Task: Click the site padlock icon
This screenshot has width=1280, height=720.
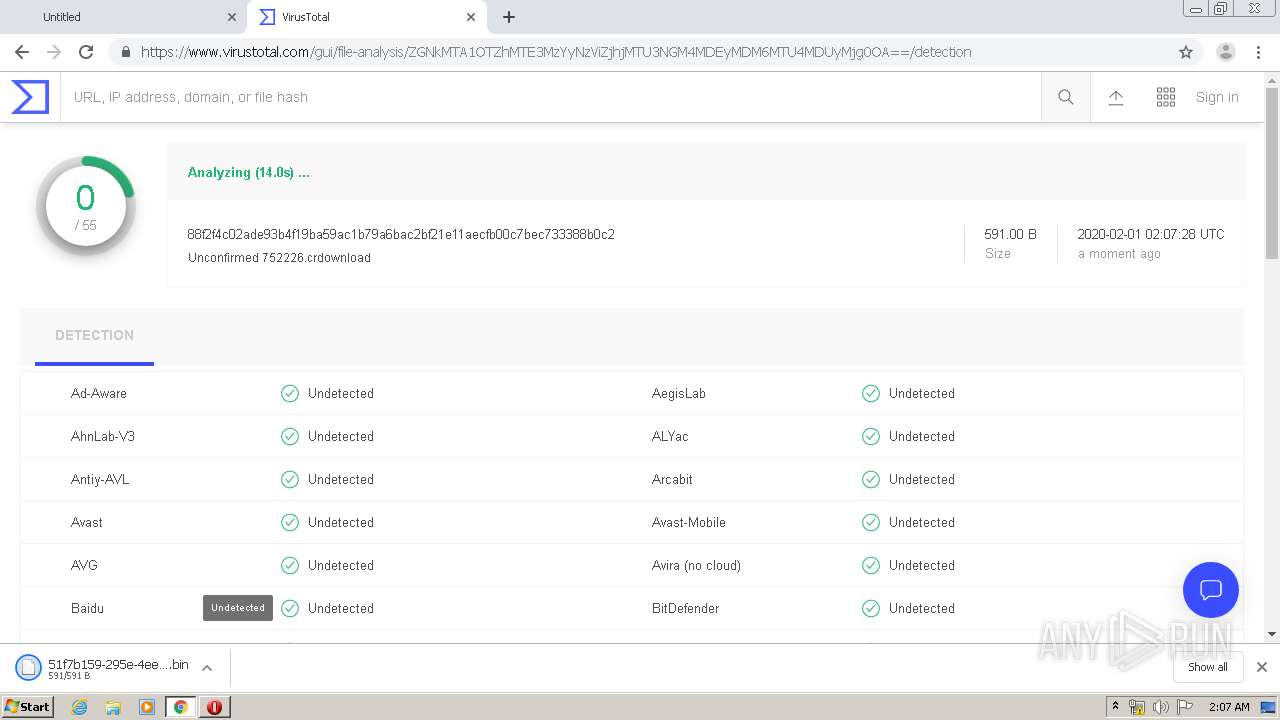Action: pyautogui.click(x=125, y=52)
